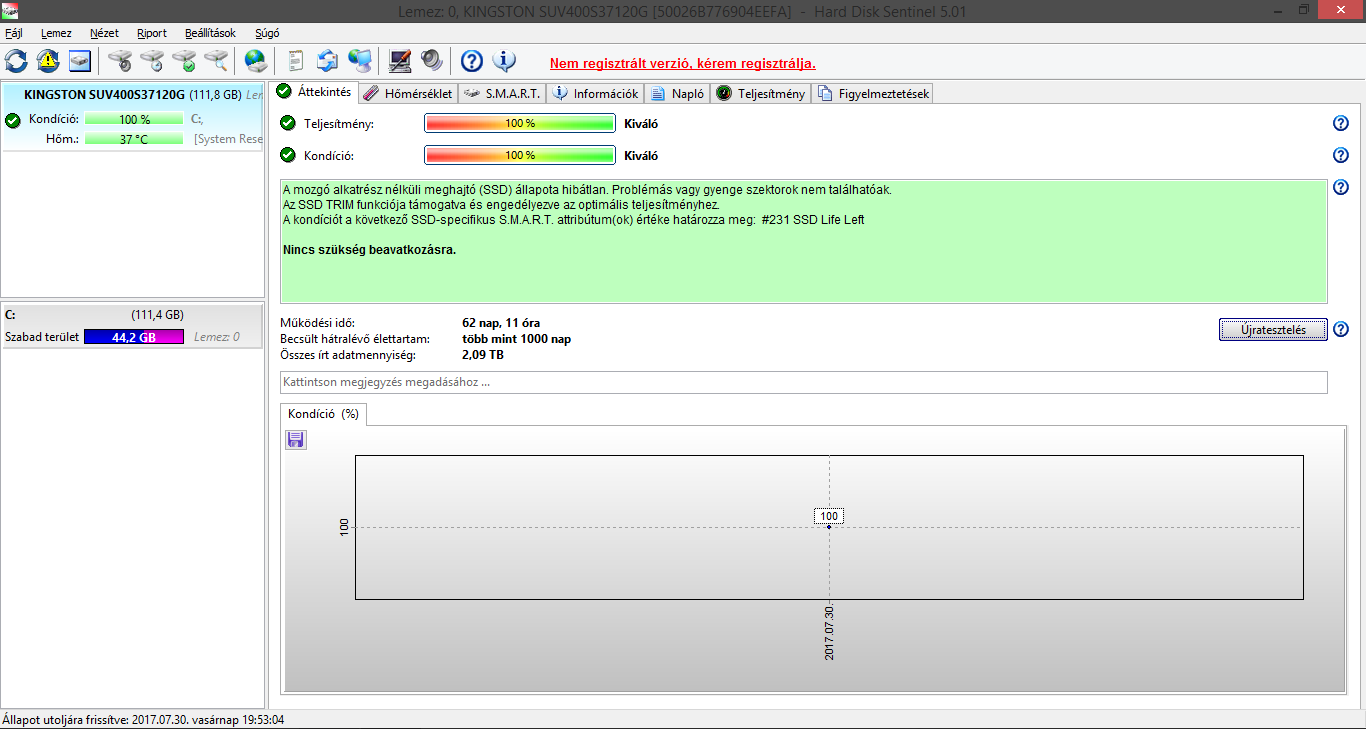The image size is (1366, 729).
Task: Open the Napló tab
Action: coord(677,94)
